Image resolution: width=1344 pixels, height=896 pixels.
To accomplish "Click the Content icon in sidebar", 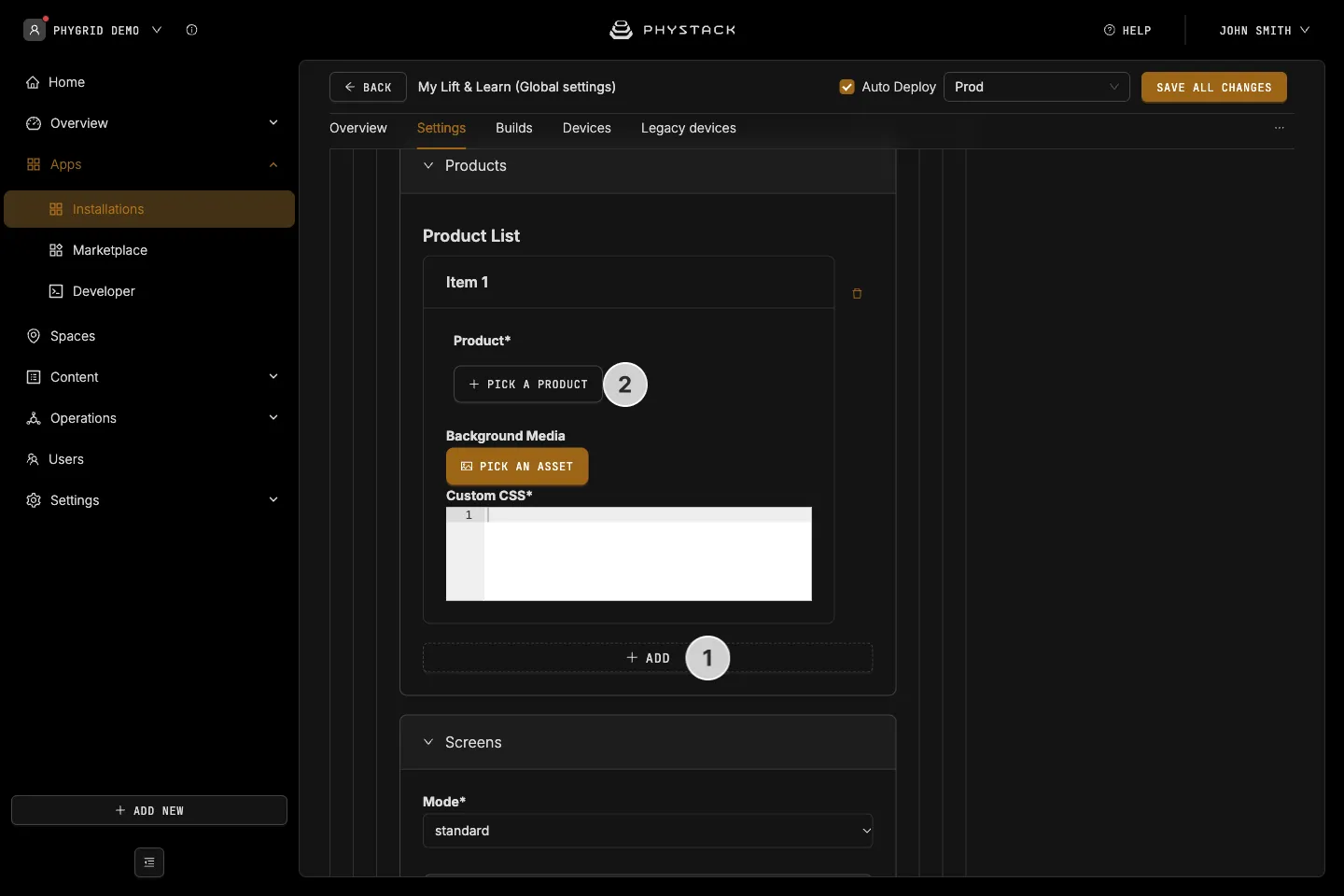I will [x=34, y=377].
